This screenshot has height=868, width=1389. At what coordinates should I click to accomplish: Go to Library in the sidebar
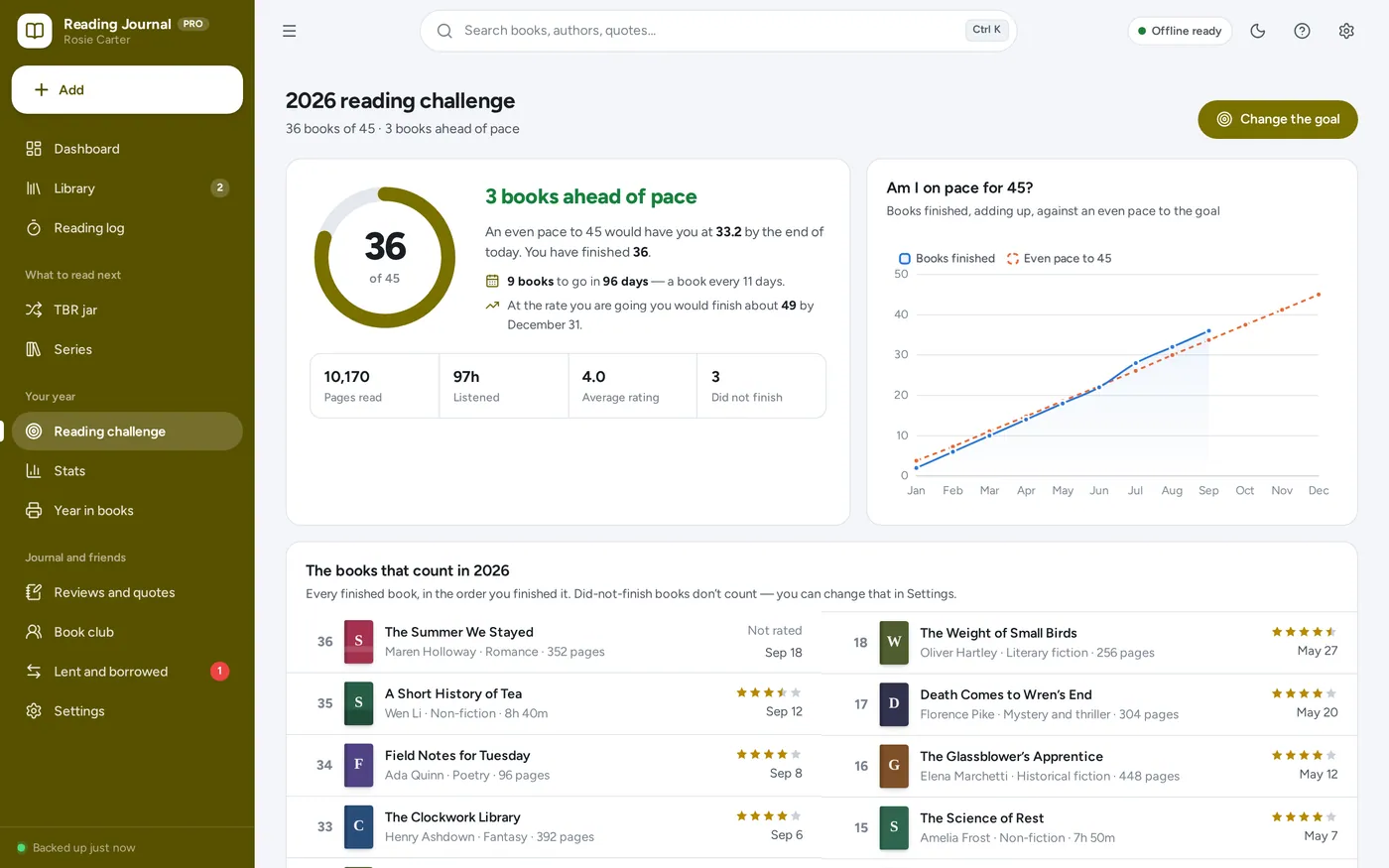127,188
